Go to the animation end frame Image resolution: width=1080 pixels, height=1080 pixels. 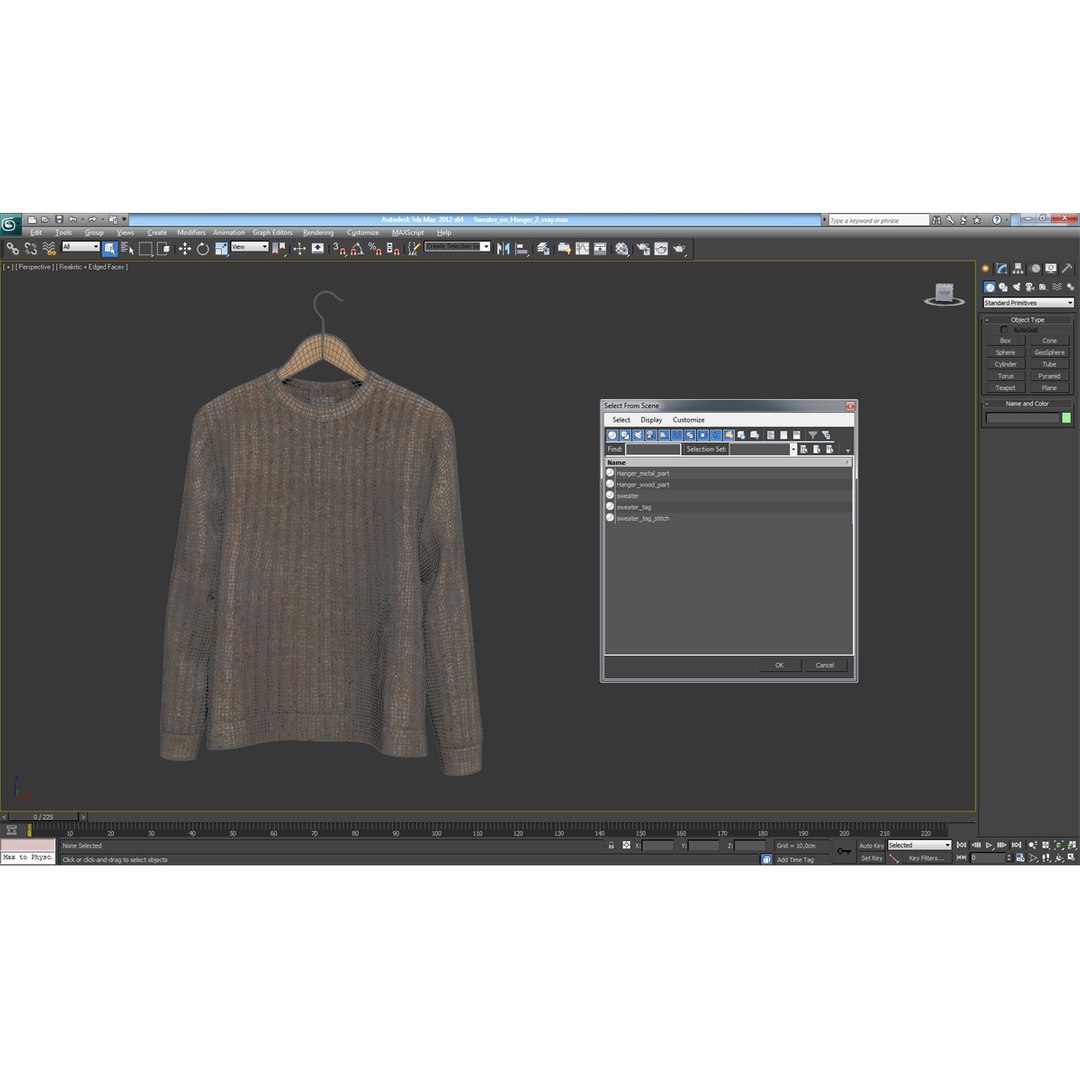click(x=1016, y=845)
